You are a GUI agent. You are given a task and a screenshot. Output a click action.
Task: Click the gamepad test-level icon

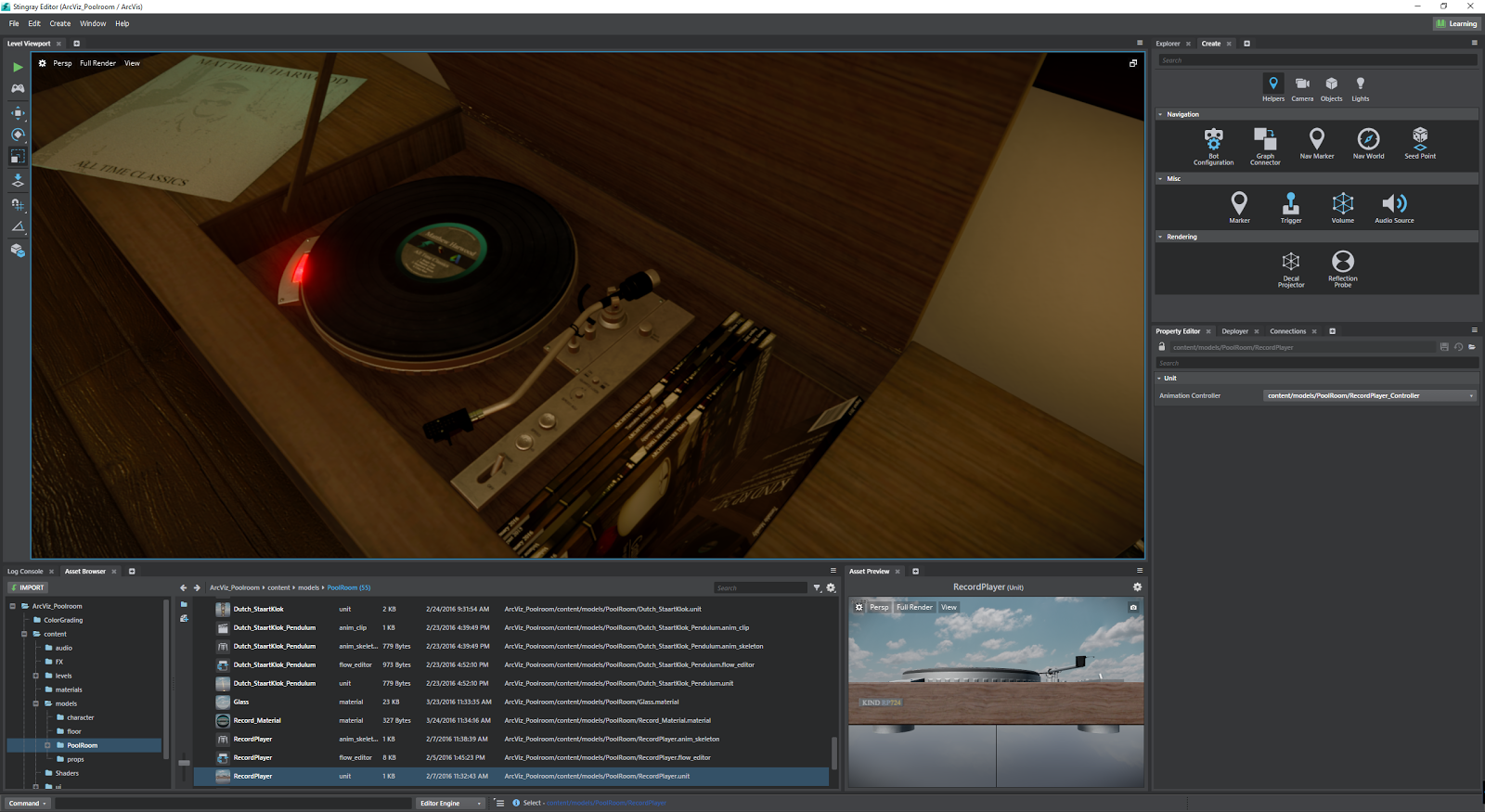coord(18,88)
